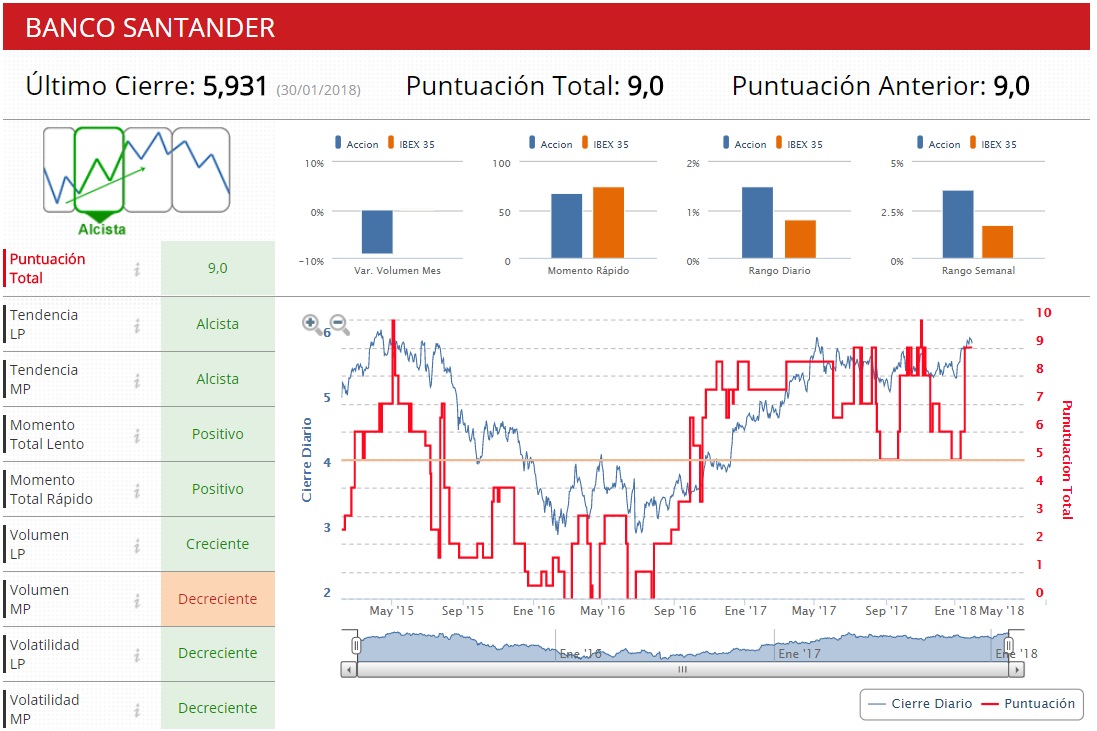Open info icon for Volatilidad LP
The image size is (1097, 731).
tap(137, 655)
